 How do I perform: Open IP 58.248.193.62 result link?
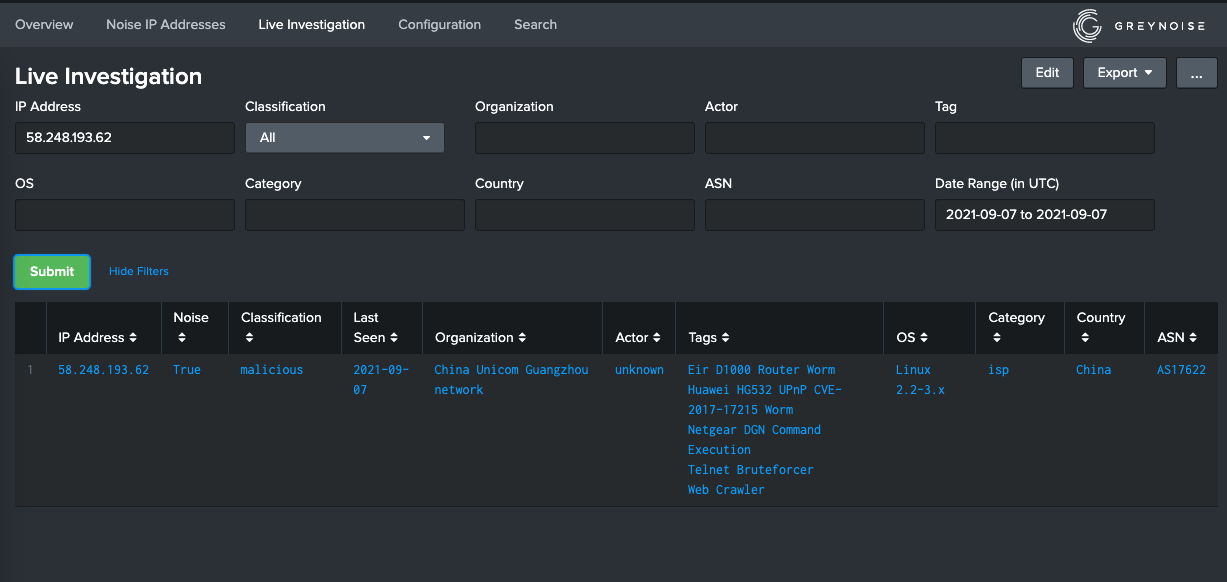click(103, 370)
